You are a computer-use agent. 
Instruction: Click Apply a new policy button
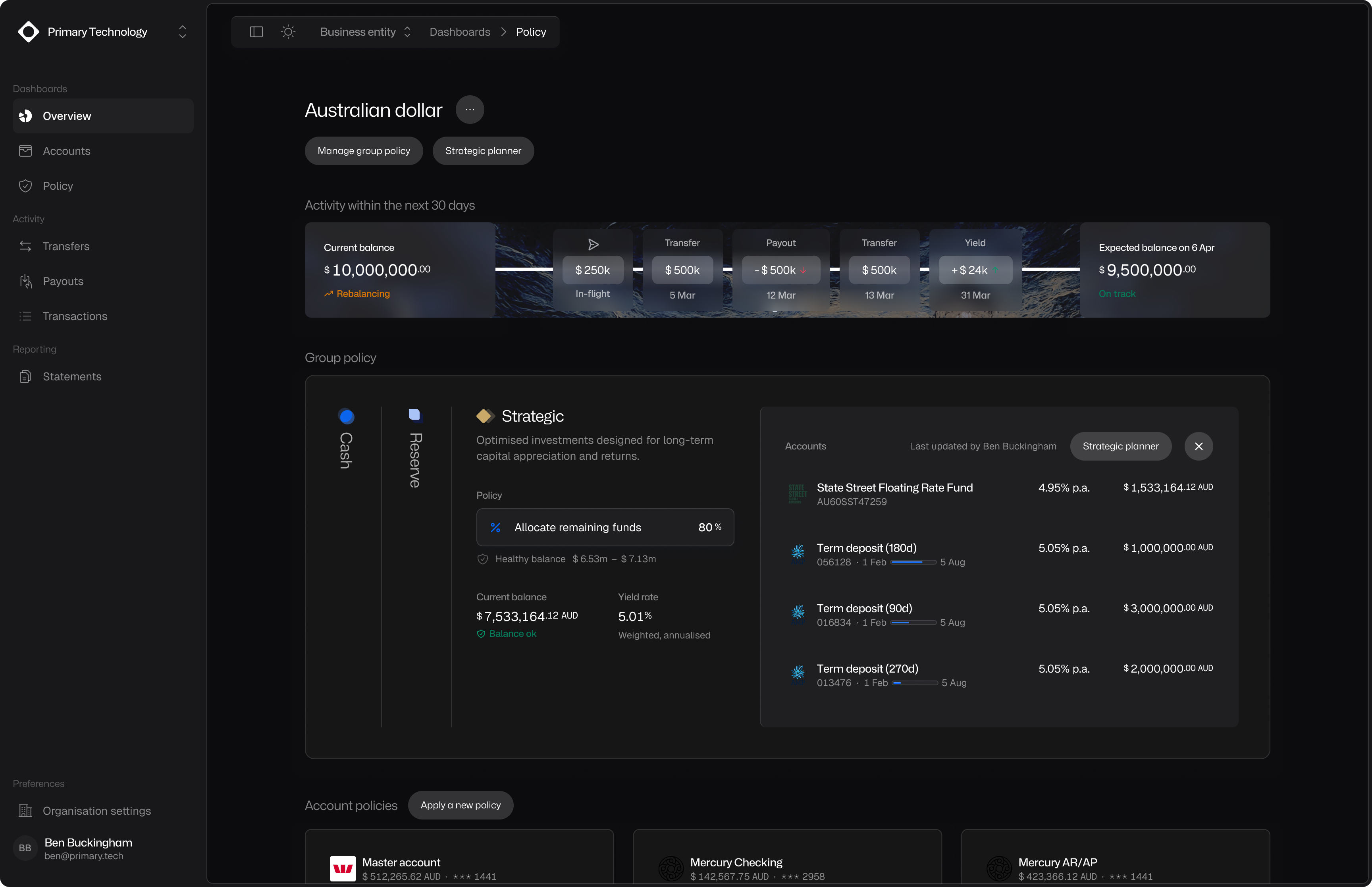(x=460, y=805)
